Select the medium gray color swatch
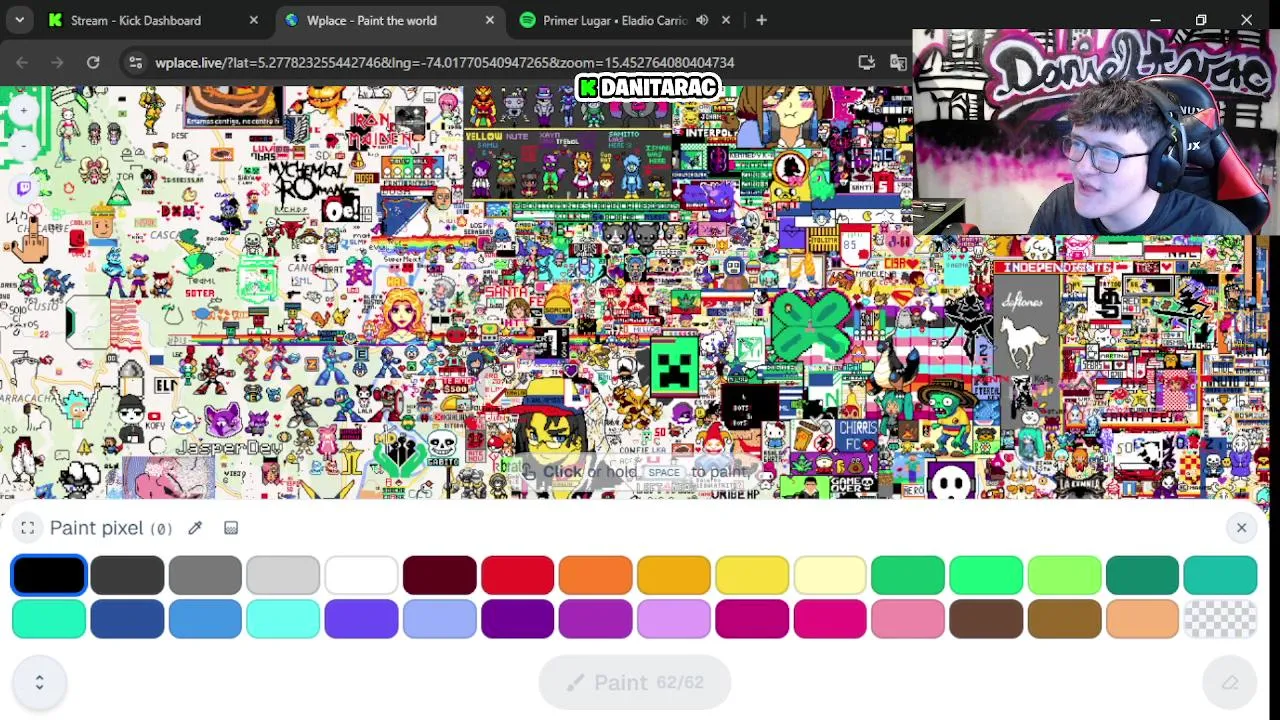The width and height of the screenshot is (1280, 720). [x=205, y=575]
